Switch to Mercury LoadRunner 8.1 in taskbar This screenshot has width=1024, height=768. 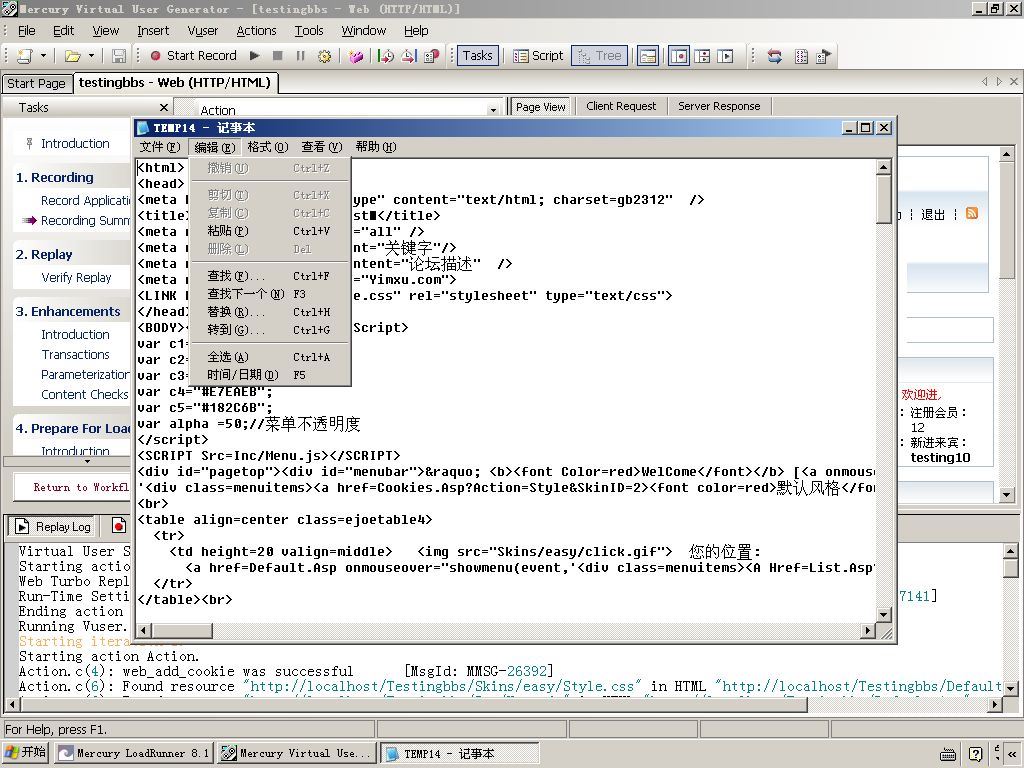pyautogui.click(x=134, y=754)
